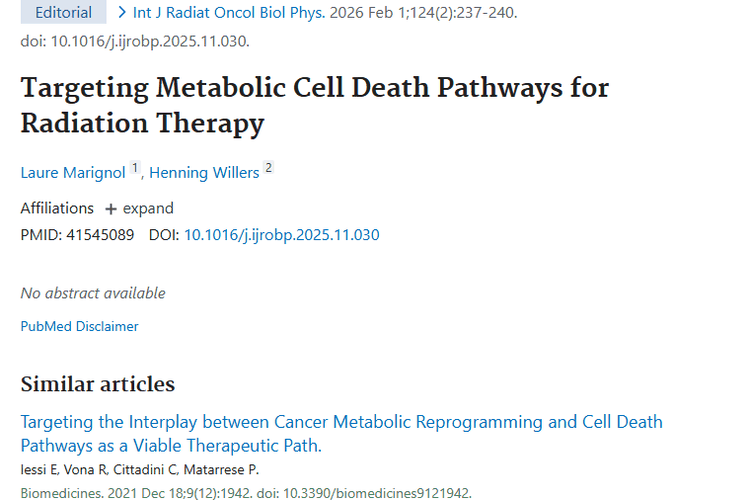
Task: Click the Biomedicines 2021 citation line
Action: pos(245,492)
